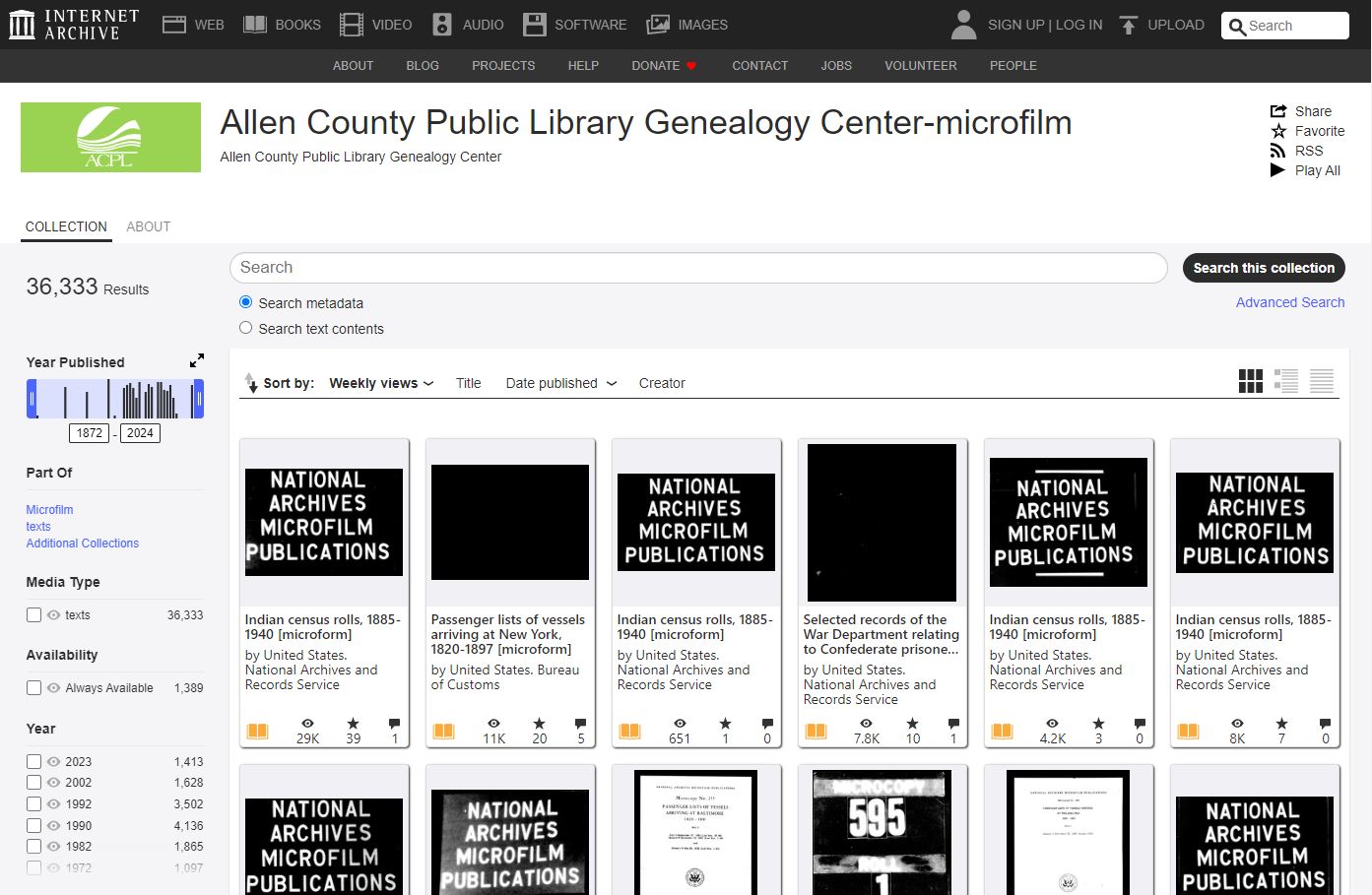Open the Weekly views sort dropdown
Screen dimensions: 1372x895
(381, 383)
